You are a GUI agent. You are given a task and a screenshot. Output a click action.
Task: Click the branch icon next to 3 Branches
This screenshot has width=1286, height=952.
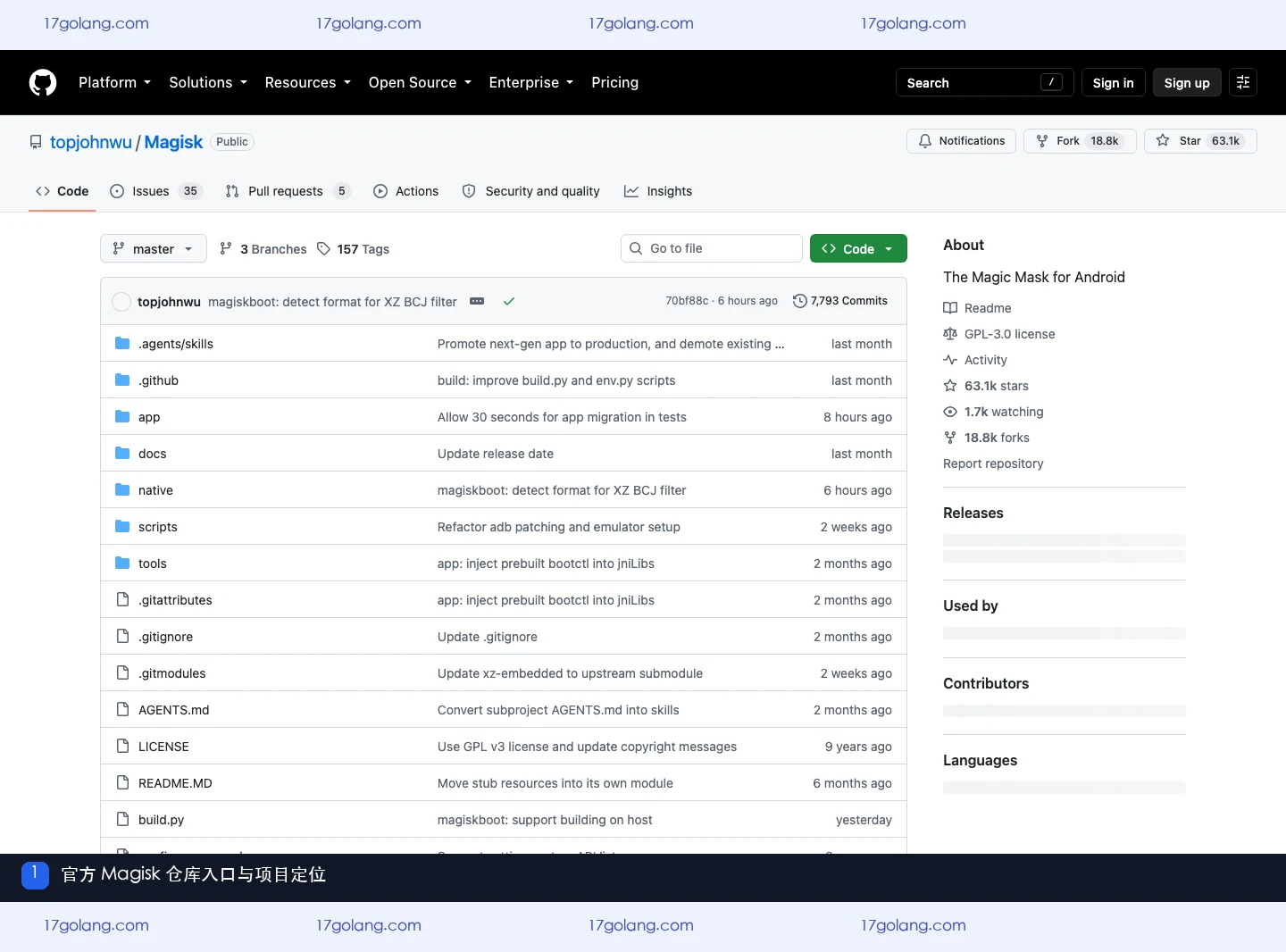click(226, 249)
